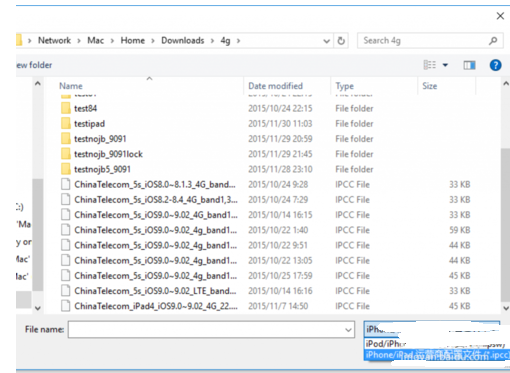The image size is (510, 373).
Task: Select the iPhone/iPad .ipcc filter option
Action: tap(437, 355)
